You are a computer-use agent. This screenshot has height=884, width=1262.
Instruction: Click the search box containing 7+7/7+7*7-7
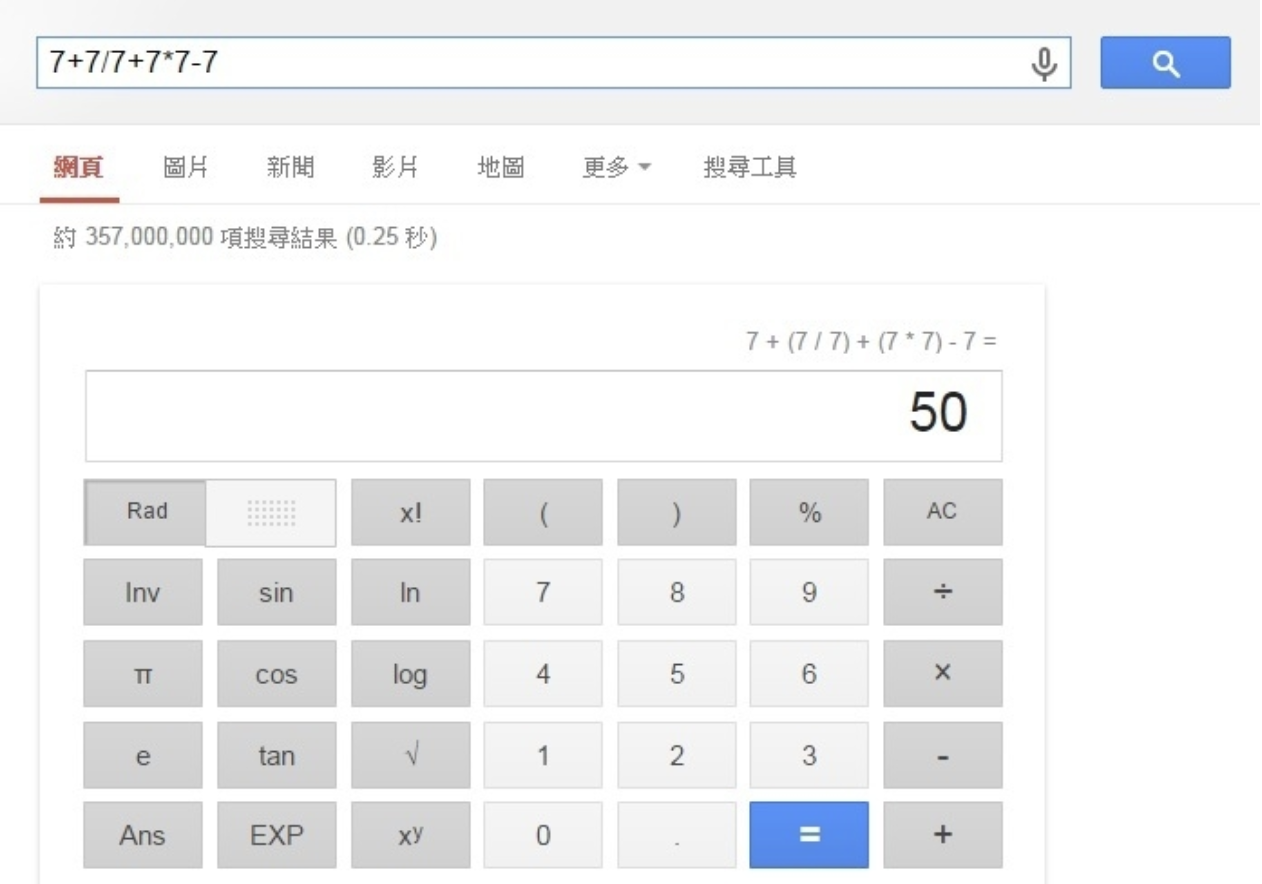(x=530, y=63)
